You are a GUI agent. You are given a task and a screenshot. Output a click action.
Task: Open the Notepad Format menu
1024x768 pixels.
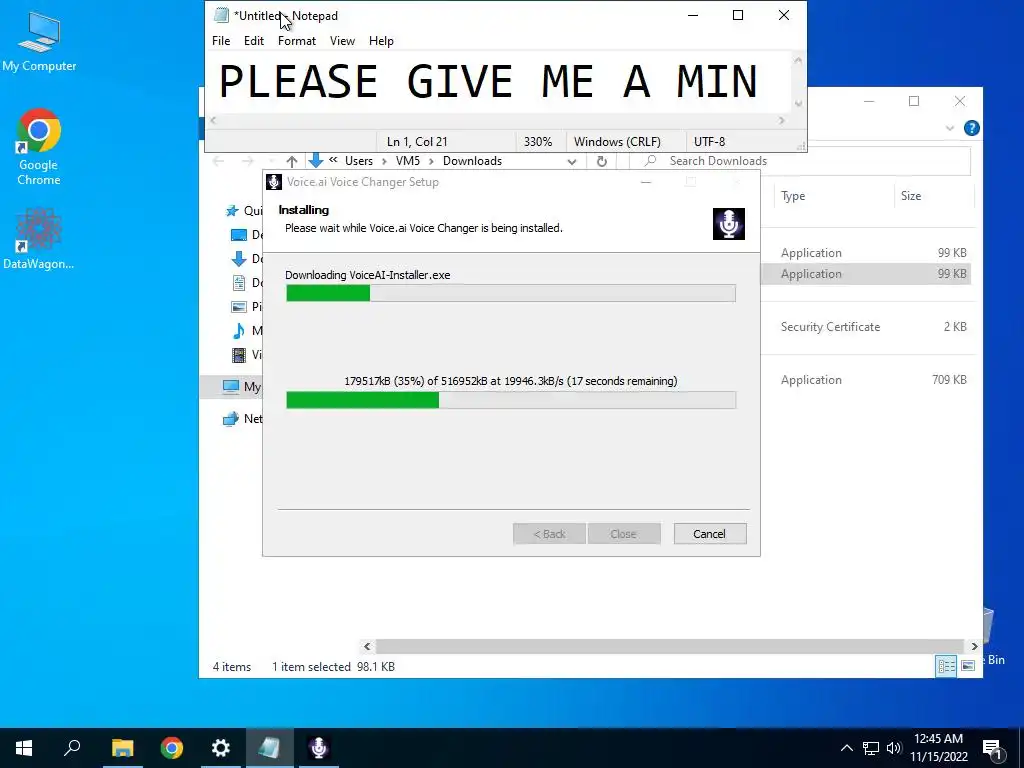point(296,41)
